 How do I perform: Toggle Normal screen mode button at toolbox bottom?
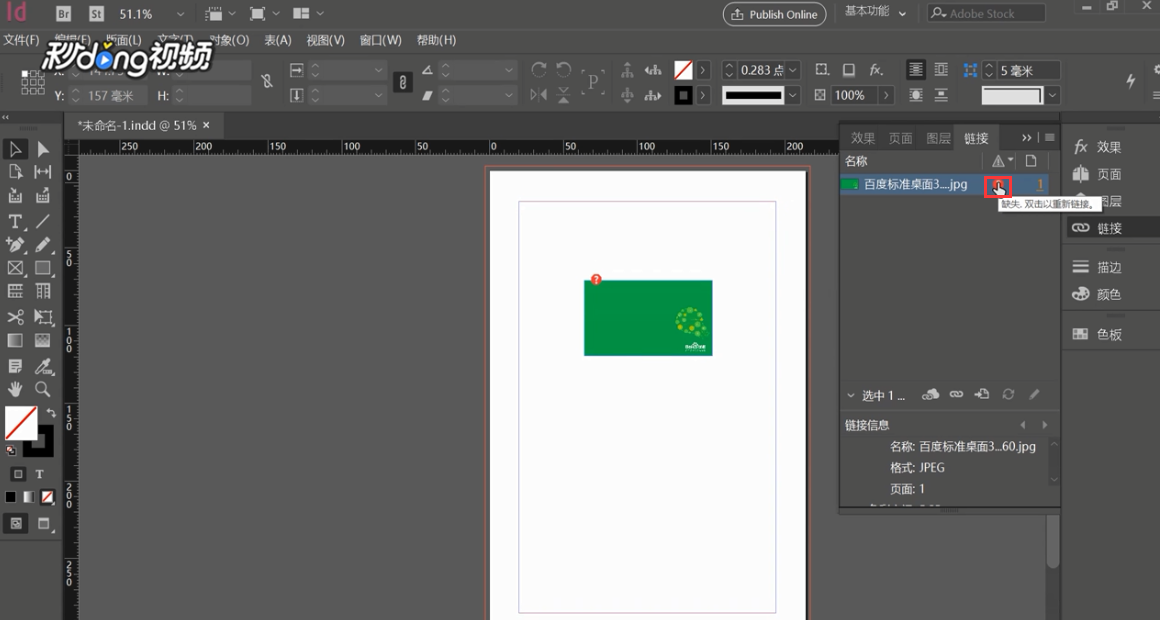16,524
